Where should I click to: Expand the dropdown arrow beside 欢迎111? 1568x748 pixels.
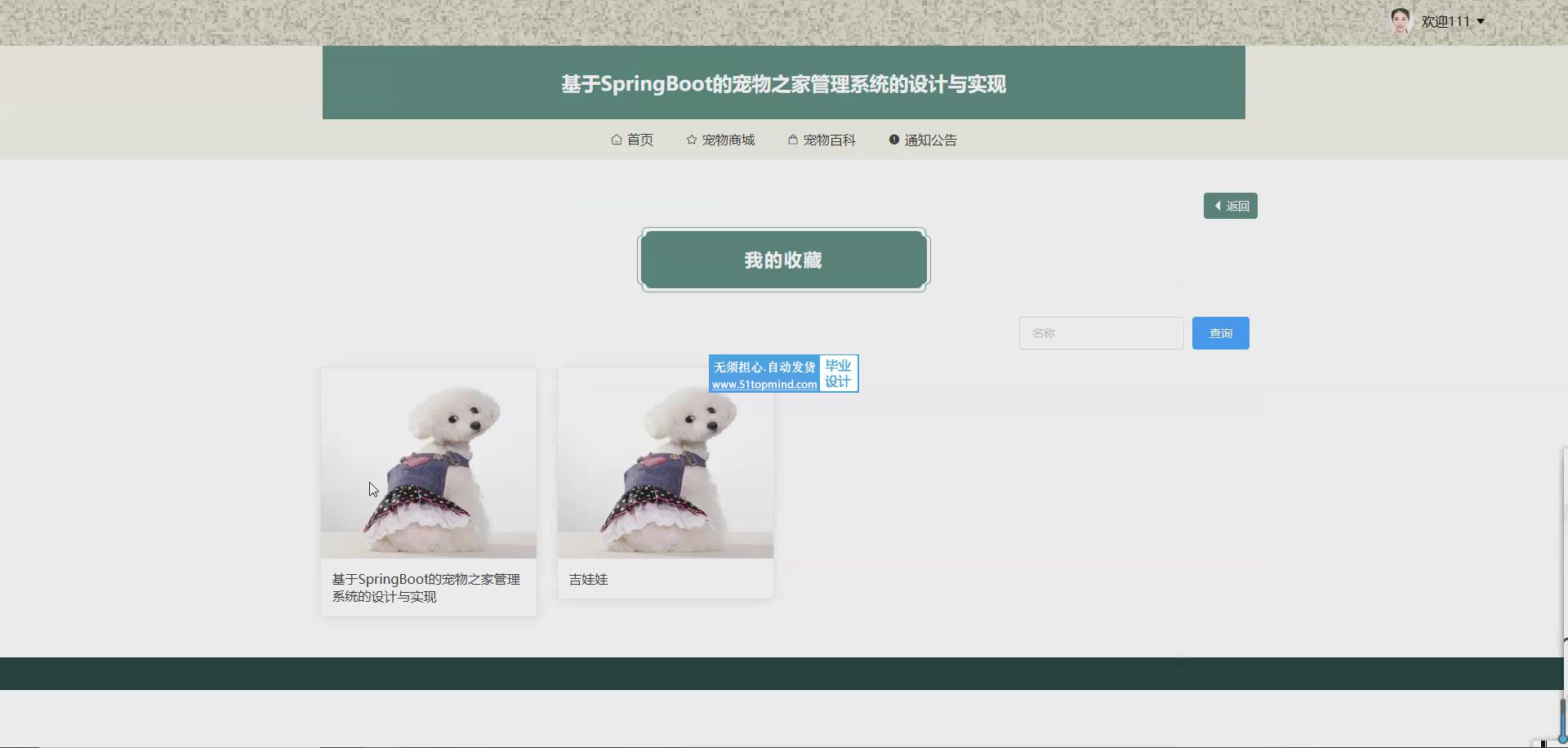click(1481, 21)
